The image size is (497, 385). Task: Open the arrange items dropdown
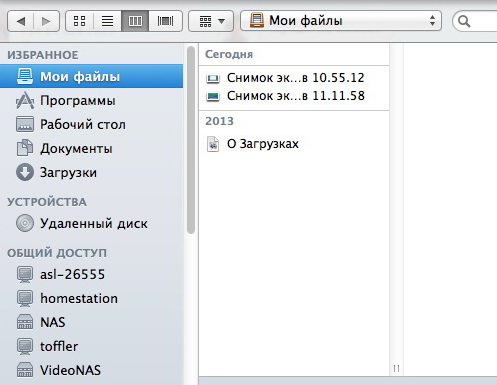click(x=211, y=21)
